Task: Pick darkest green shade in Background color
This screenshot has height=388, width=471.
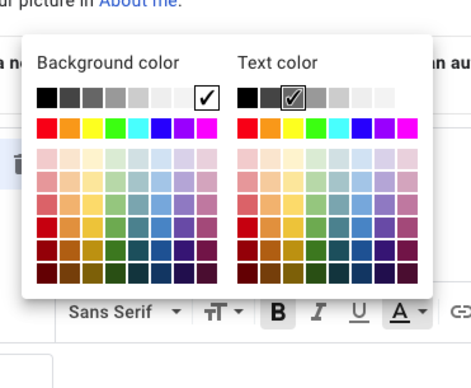Action: tap(115, 273)
